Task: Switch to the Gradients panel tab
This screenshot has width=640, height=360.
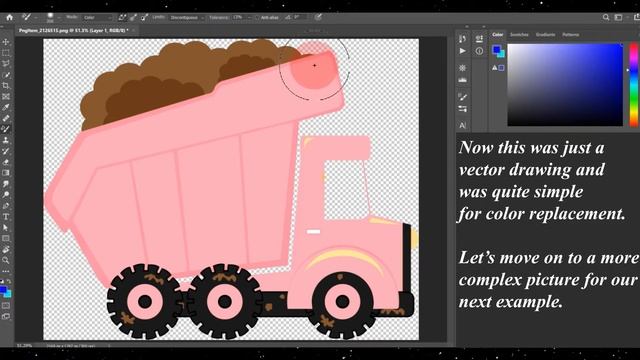Action: 545,35
